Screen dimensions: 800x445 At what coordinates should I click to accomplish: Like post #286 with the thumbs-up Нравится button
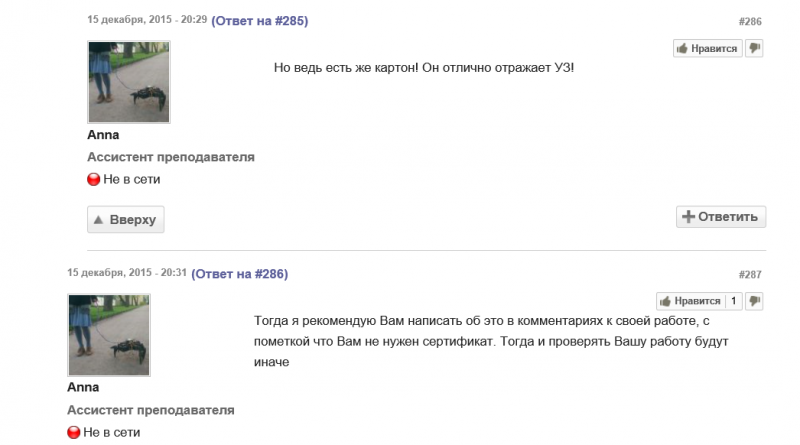coord(707,48)
